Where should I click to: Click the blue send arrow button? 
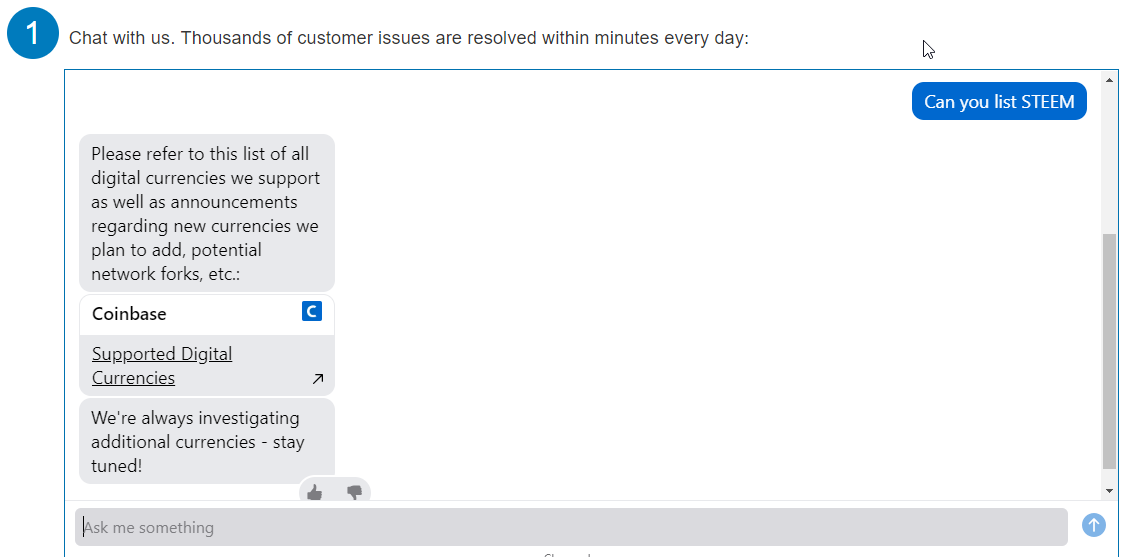click(1094, 525)
